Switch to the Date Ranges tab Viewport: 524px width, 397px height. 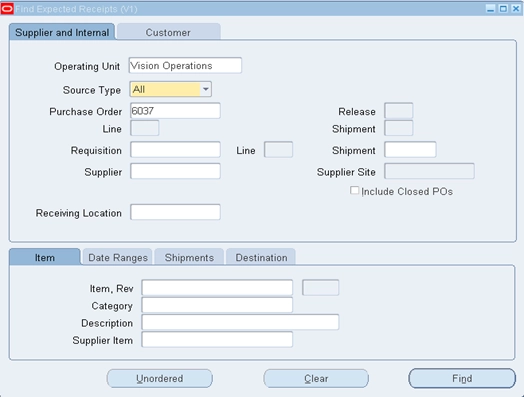pos(118,257)
